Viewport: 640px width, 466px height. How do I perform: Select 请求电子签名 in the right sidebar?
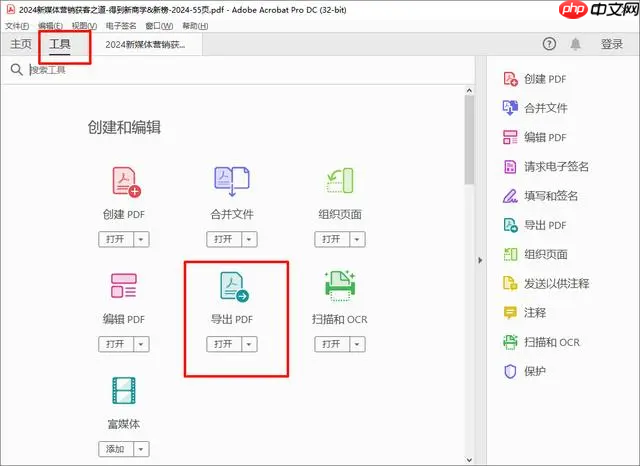(x=546, y=166)
